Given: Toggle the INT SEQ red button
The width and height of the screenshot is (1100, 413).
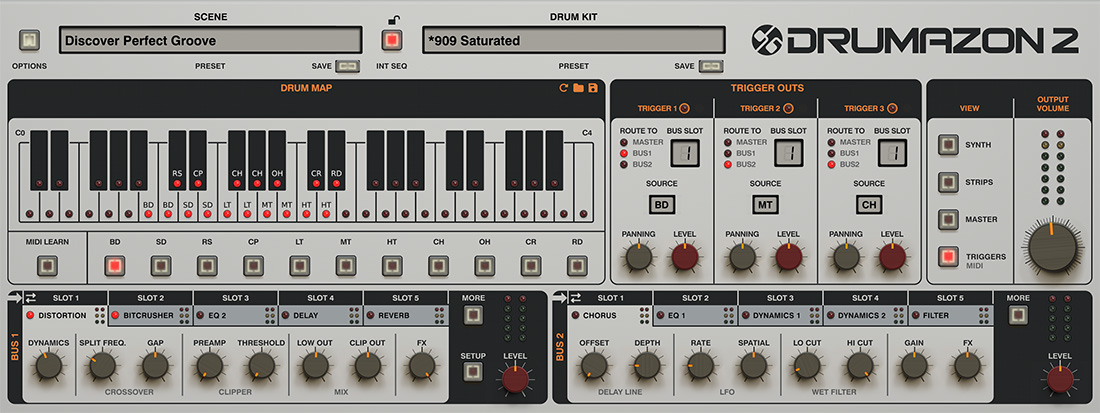Looking at the screenshot, I should point(391,40).
